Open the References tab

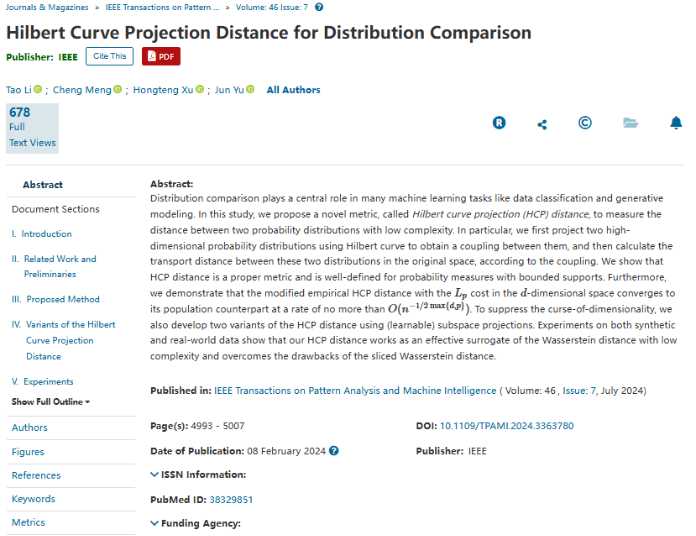(36, 476)
